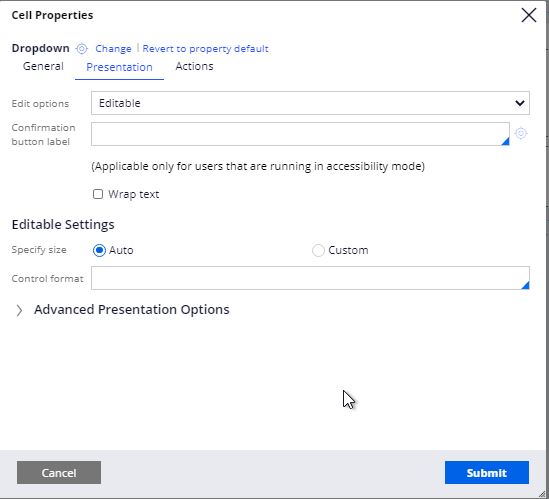Viewport: 549px width, 499px height.
Task: Click blue corner marker in Control format field
Action: coord(525,285)
